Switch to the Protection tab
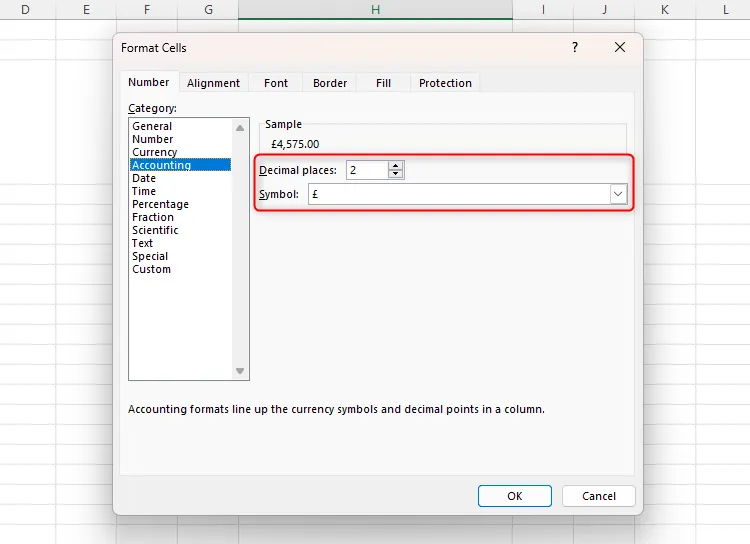This screenshot has height=544, width=750. coord(445,83)
